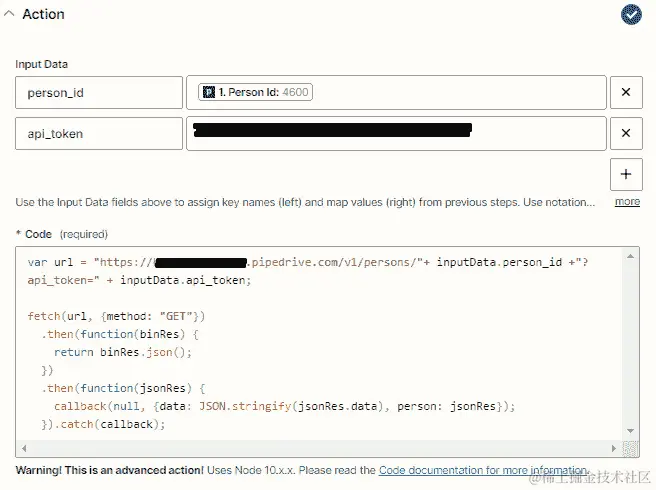Click the blue checkmark status icon
Screen dimensions: 656x490
pos(631,15)
